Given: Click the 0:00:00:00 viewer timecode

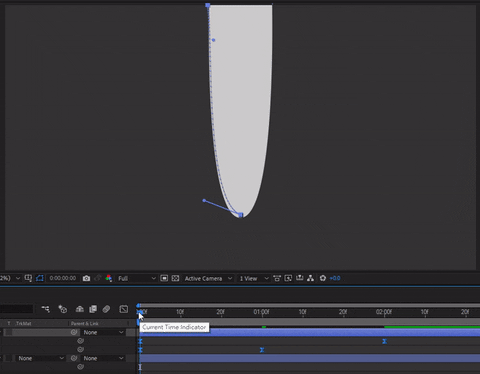Looking at the screenshot, I should [63, 278].
